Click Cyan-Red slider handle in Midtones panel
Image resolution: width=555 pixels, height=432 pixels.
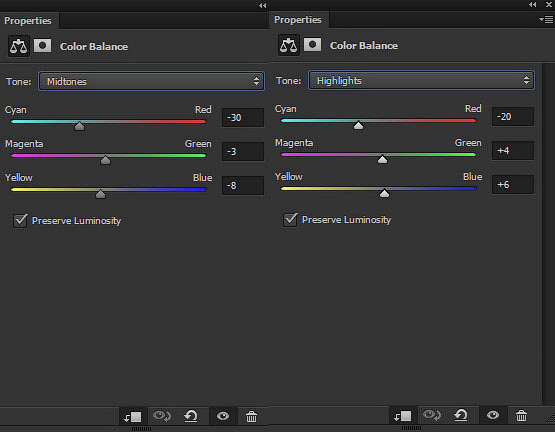79,126
